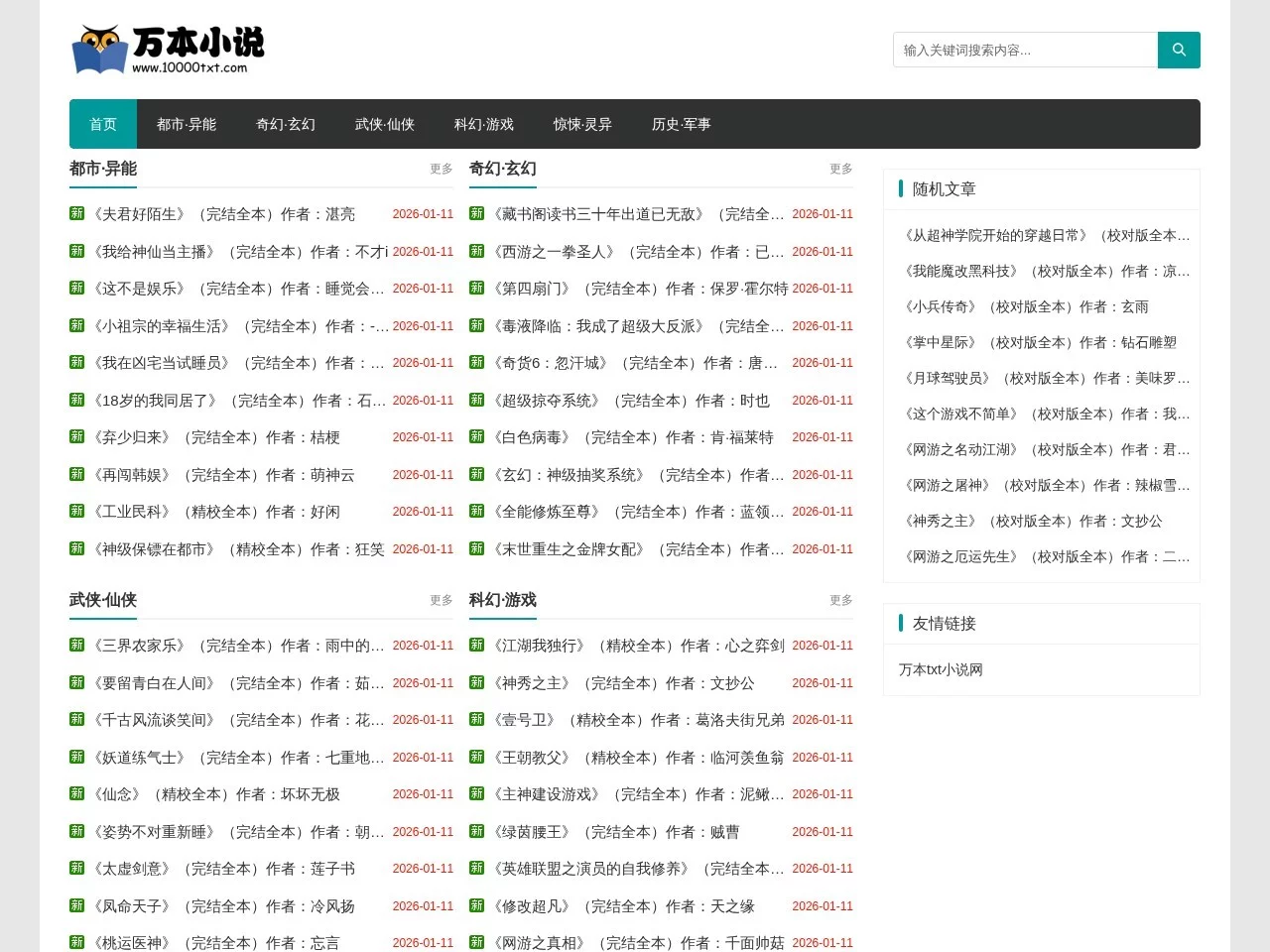Go to the 首页 nav tab

(x=103, y=124)
